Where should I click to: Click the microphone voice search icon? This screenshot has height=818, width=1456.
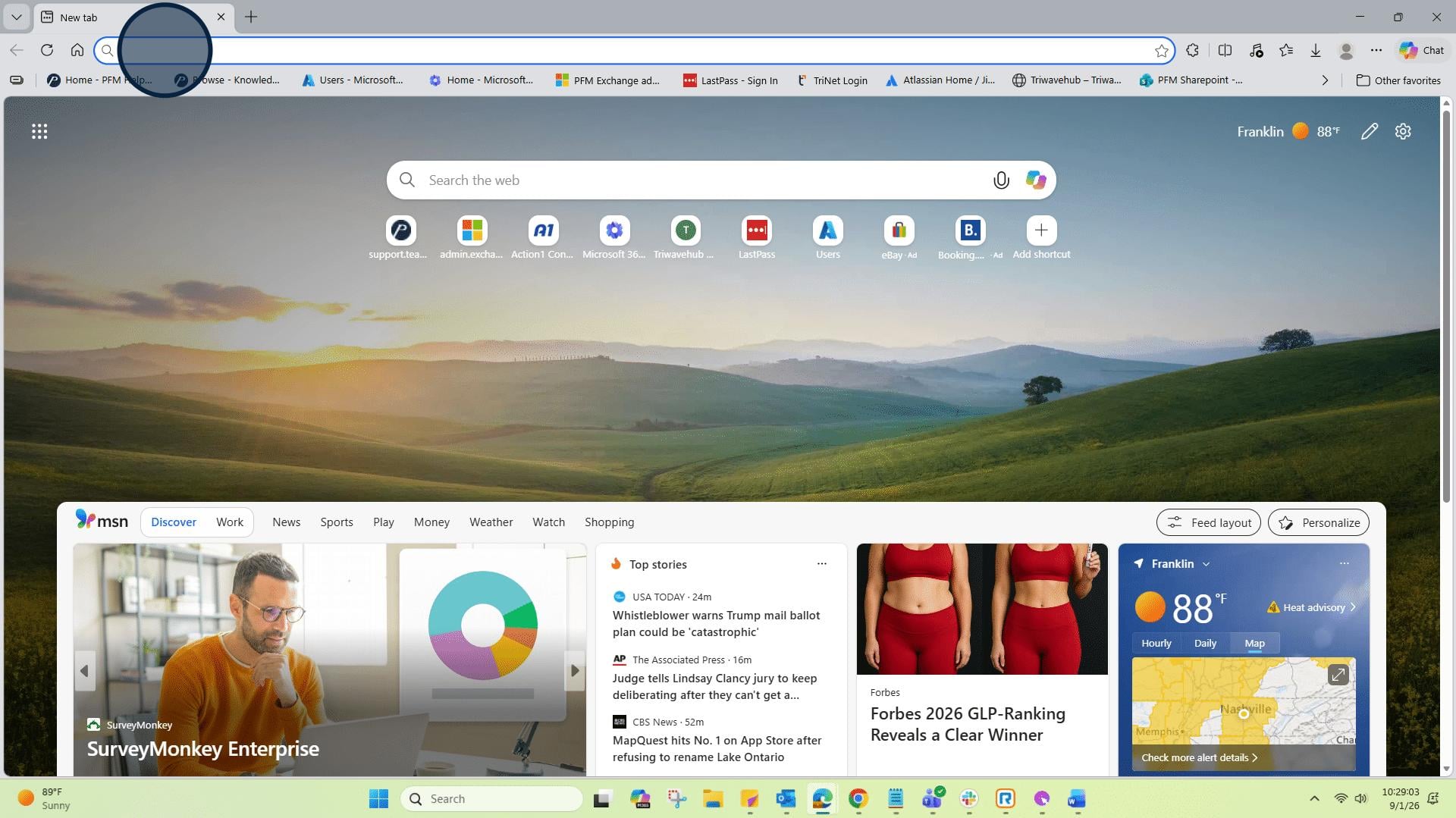1001,180
